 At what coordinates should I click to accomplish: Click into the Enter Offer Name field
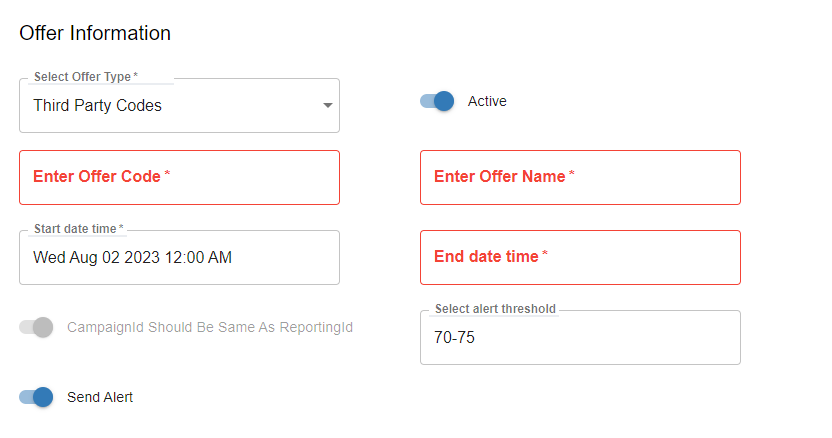coord(580,177)
